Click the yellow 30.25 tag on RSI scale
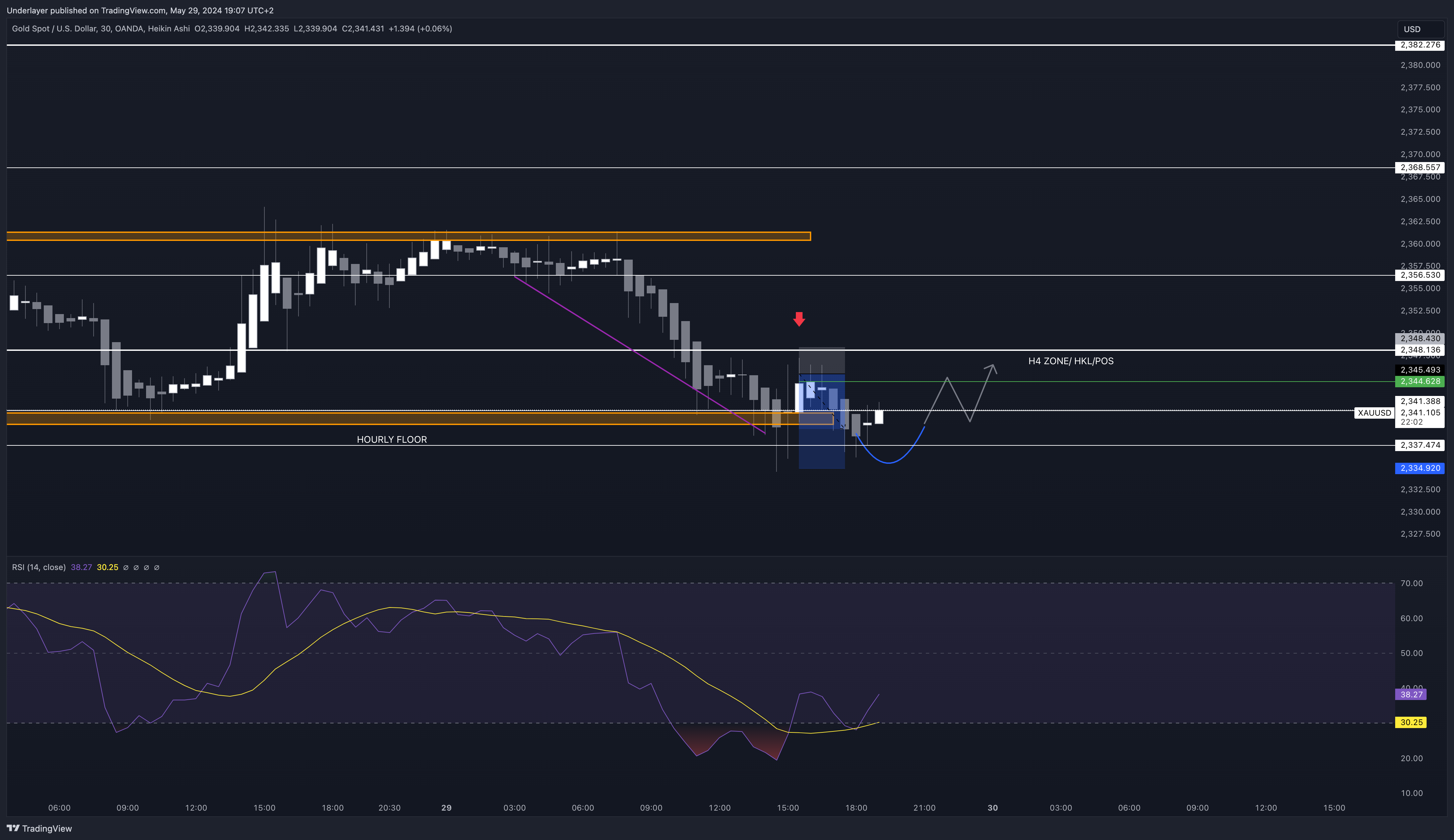Viewport: 1454px width, 840px height. click(1411, 722)
